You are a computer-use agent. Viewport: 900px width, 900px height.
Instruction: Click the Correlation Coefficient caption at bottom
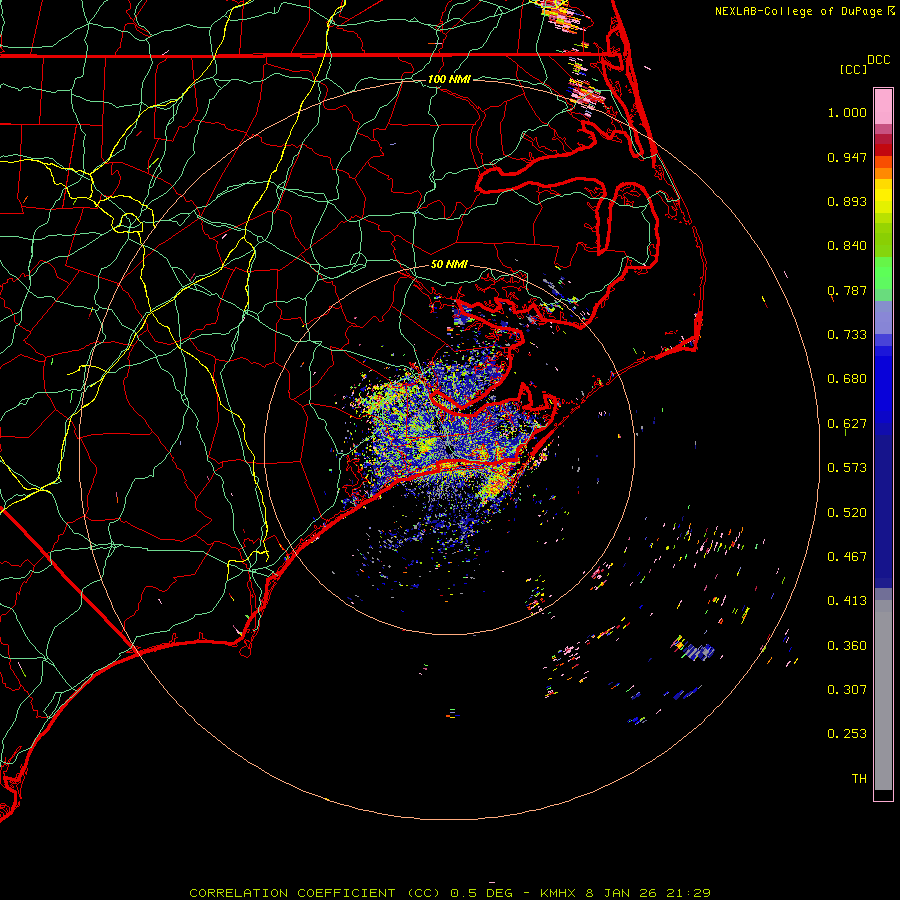tap(450, 893)
